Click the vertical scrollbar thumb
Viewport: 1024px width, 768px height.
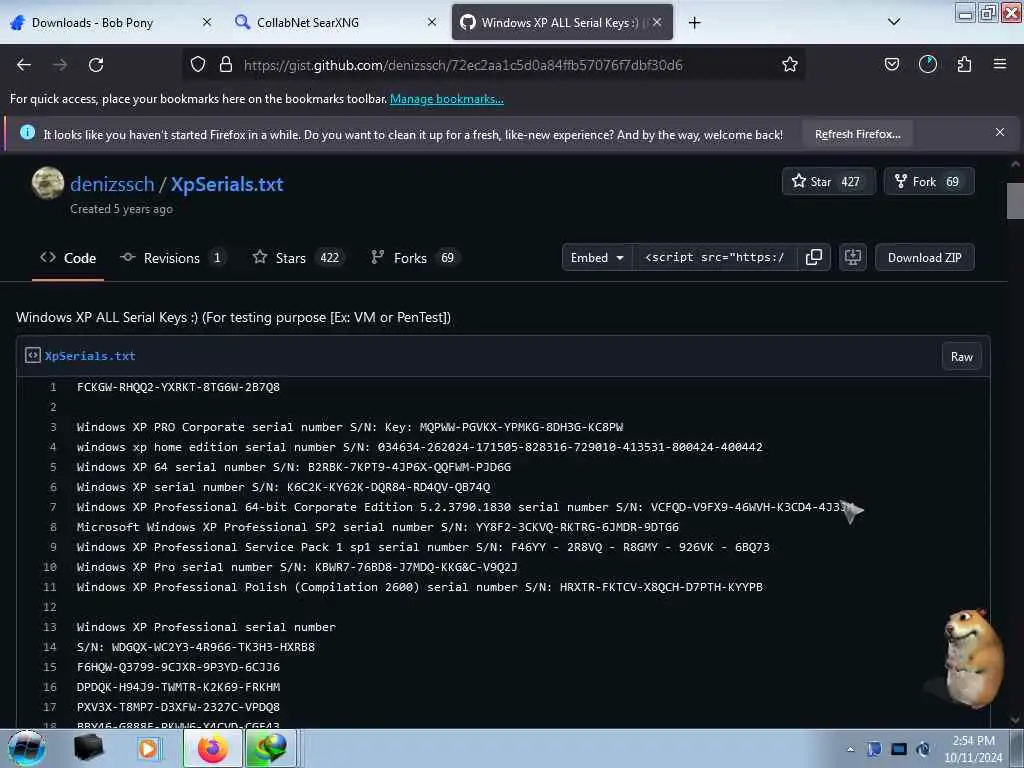(x=1015, y=201)
